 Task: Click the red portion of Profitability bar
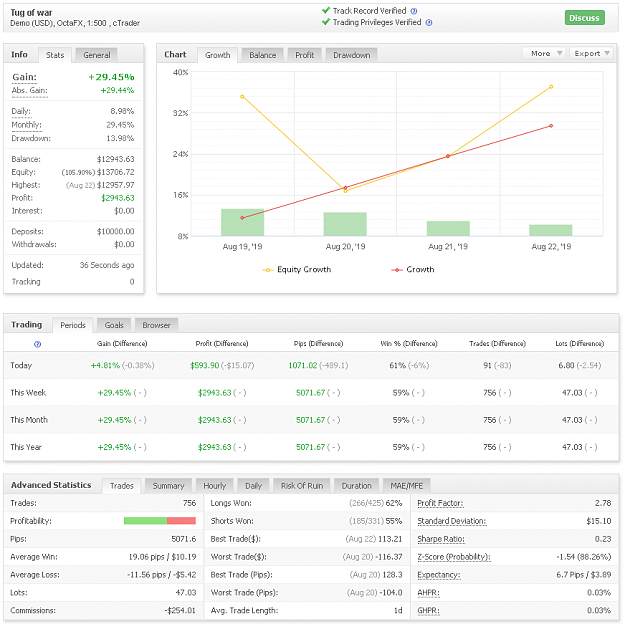pyautogui.click(x=181, y=521)
